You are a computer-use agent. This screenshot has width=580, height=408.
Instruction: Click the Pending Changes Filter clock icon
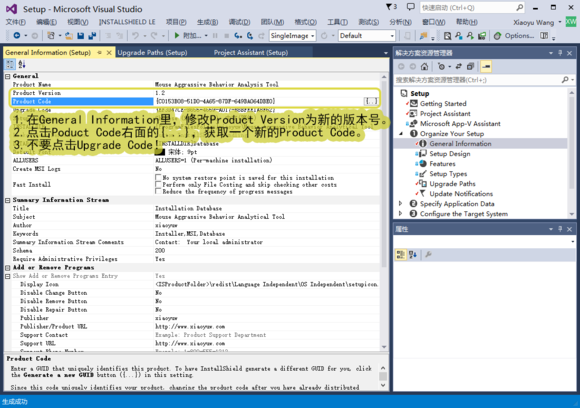(441, 67)
